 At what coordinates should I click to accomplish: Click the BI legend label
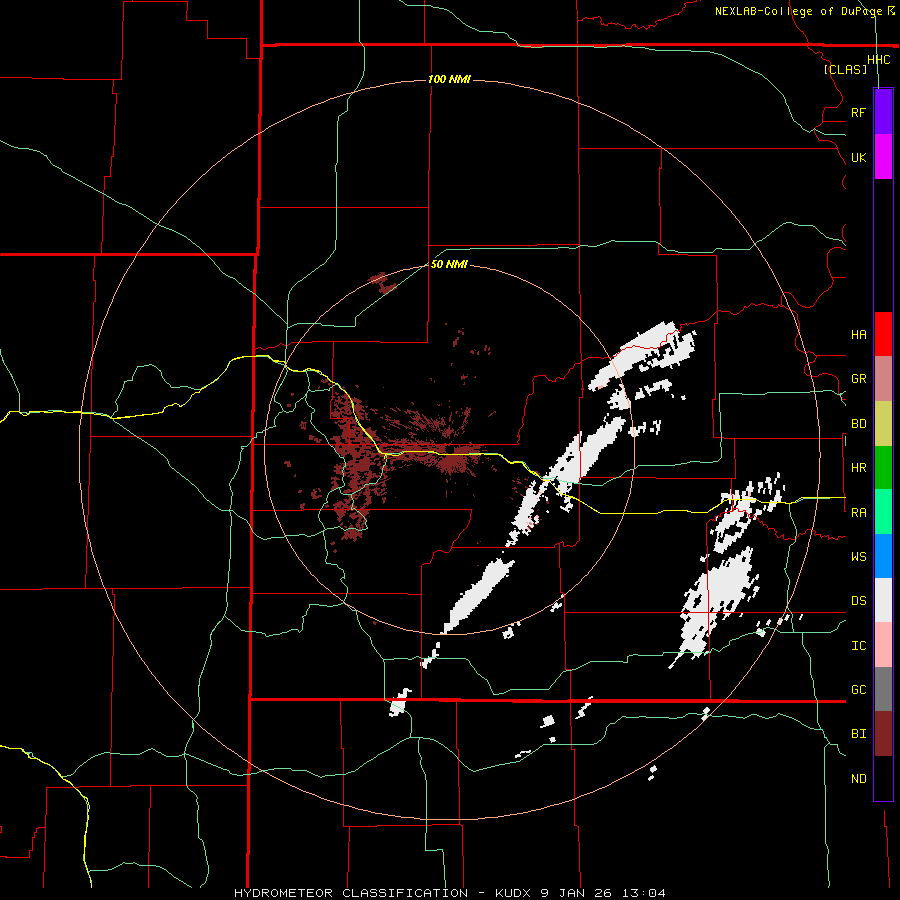click(x=858, y=734)
